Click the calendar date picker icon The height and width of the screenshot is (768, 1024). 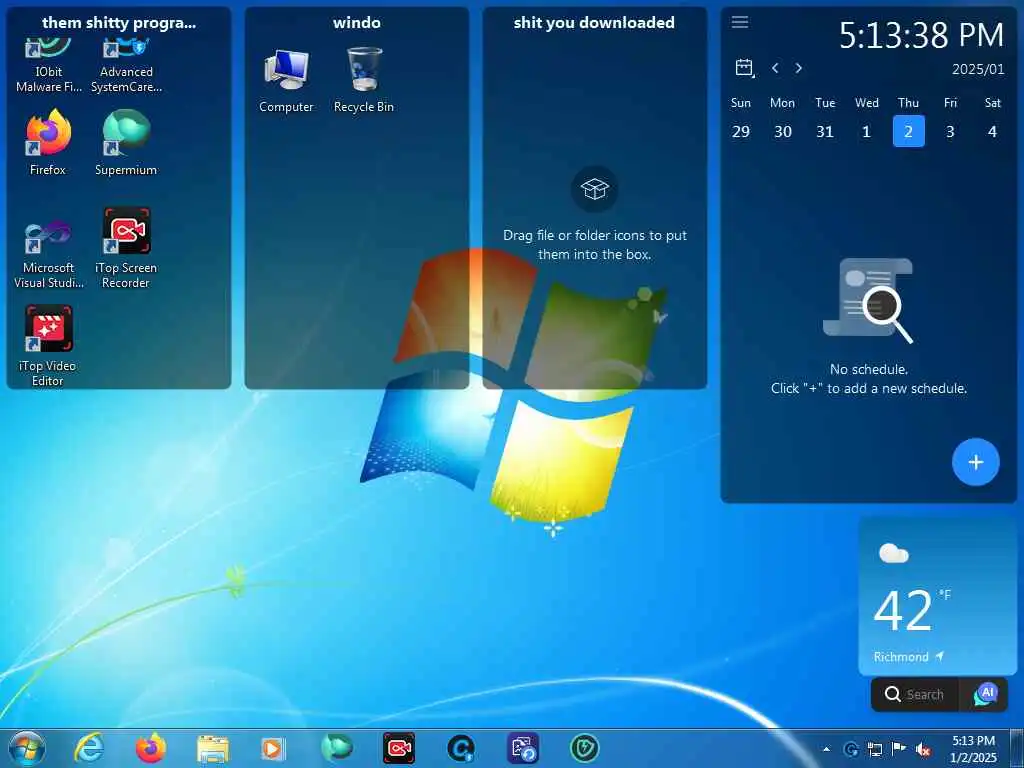[x=744, y=67]
